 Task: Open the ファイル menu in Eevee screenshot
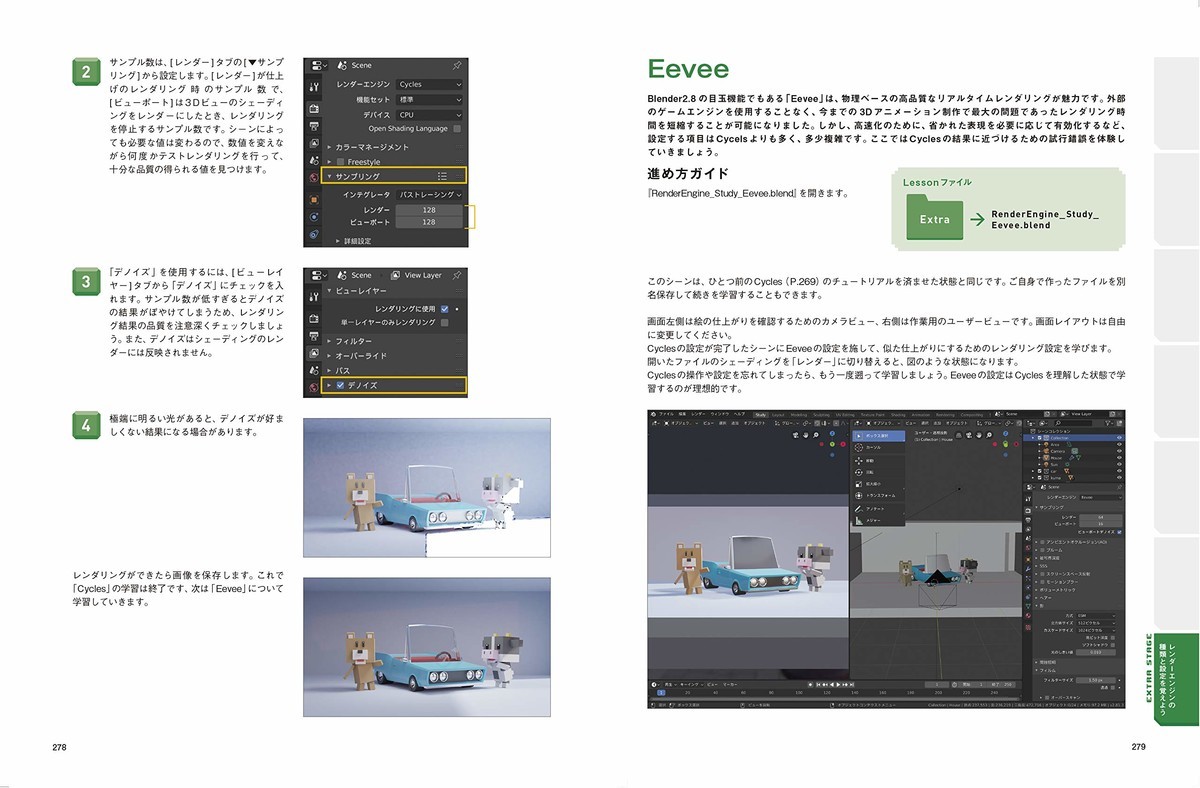tap(666, 414)
